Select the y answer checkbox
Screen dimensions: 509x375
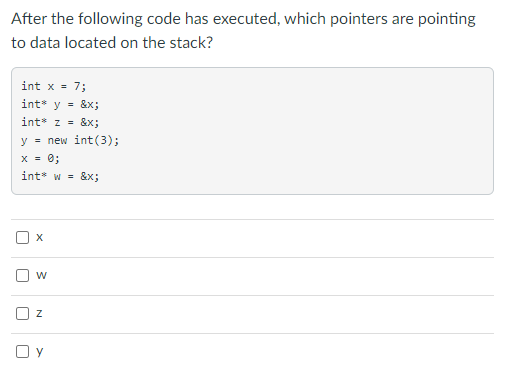tap(22, 351)
